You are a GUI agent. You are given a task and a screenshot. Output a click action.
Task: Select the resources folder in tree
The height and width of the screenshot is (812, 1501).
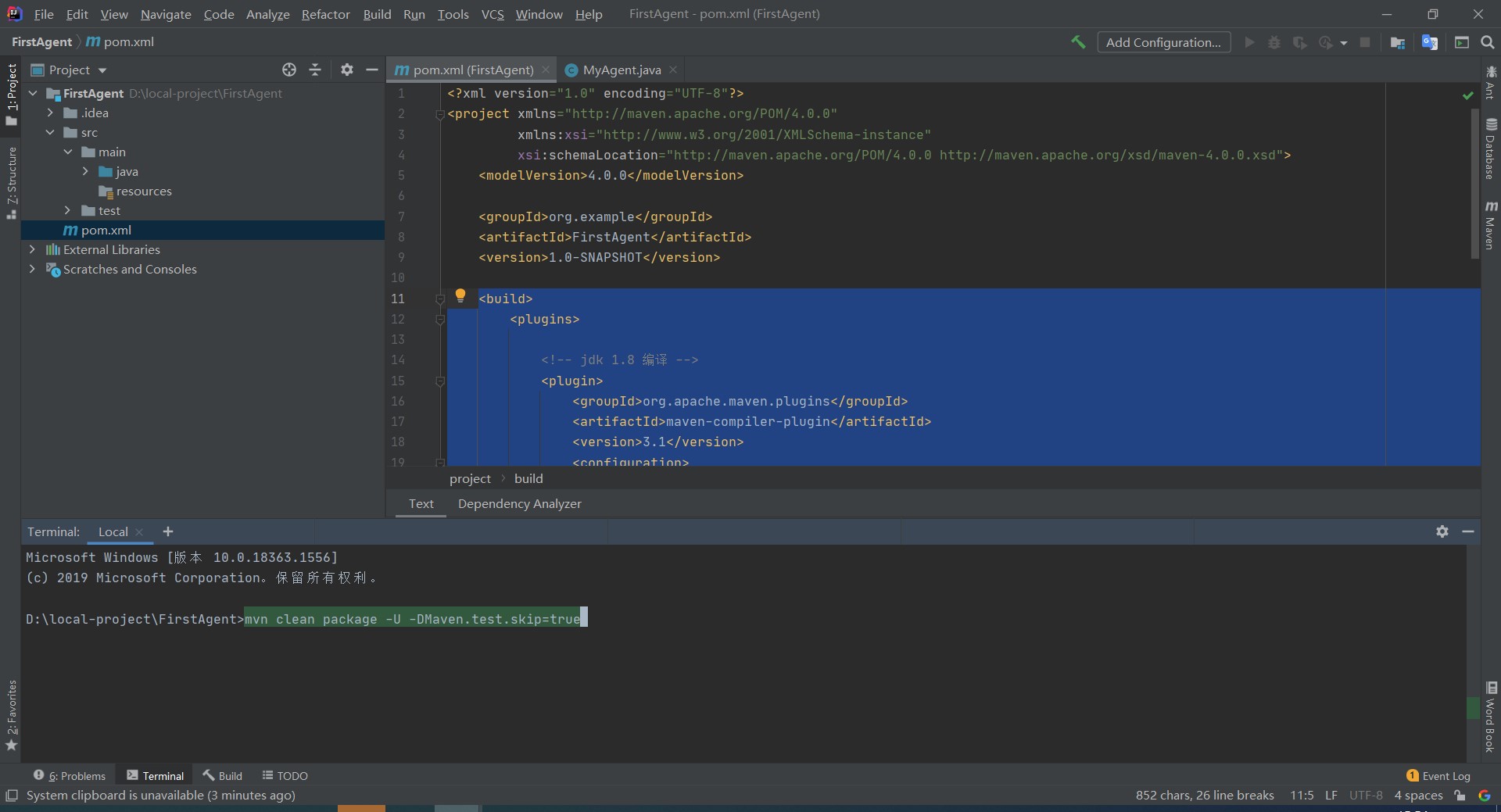point(144,191)
